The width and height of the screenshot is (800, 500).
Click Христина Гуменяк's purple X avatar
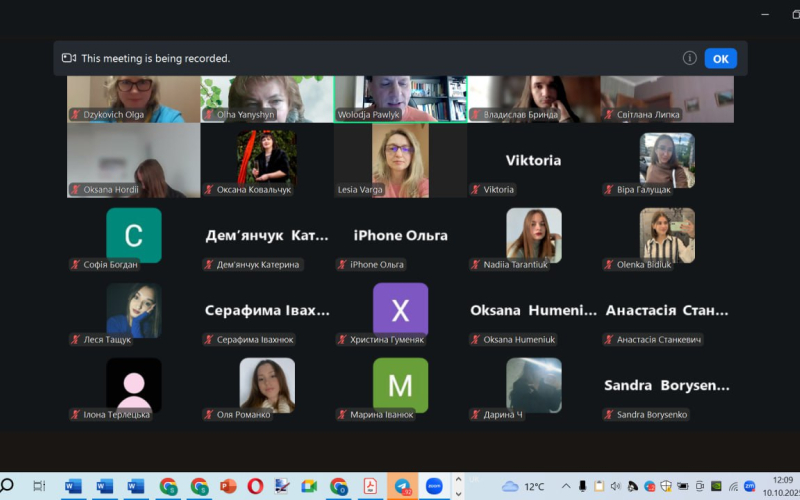pos(400,310)
